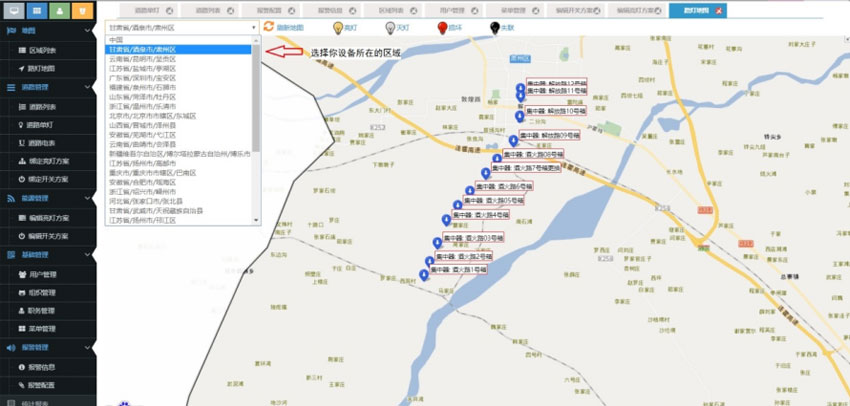This screenshot has width=850, height=406.
Task: Switch to the 用户管理 tab
Action: [447, 10]
